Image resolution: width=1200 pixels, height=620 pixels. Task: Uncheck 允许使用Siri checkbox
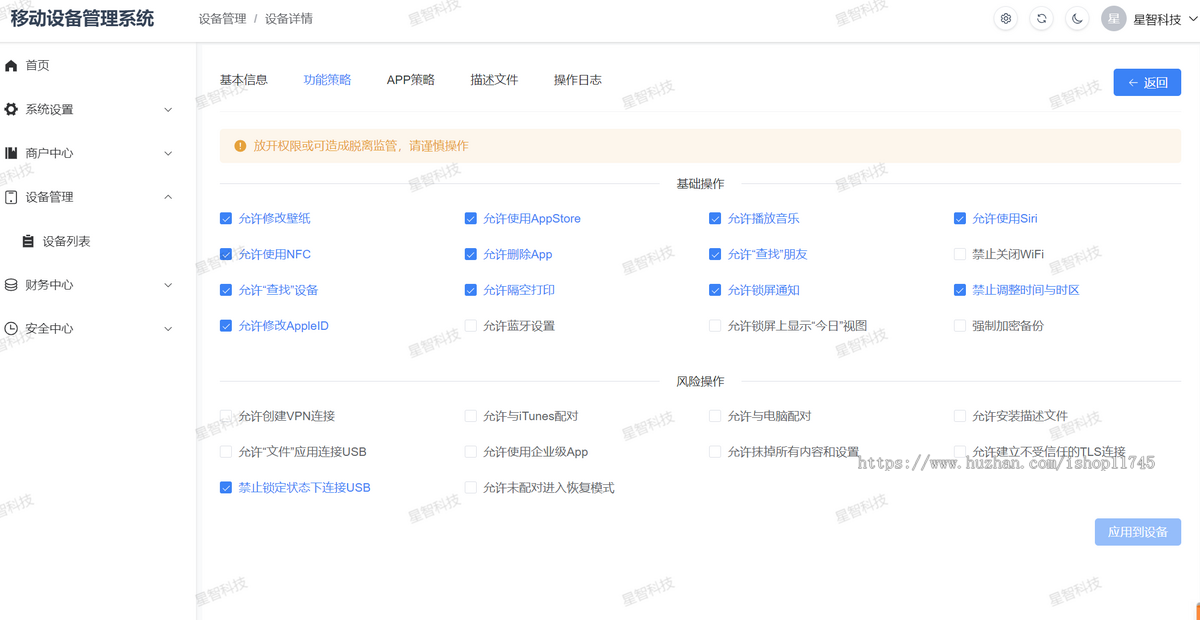tap(960, 218)
